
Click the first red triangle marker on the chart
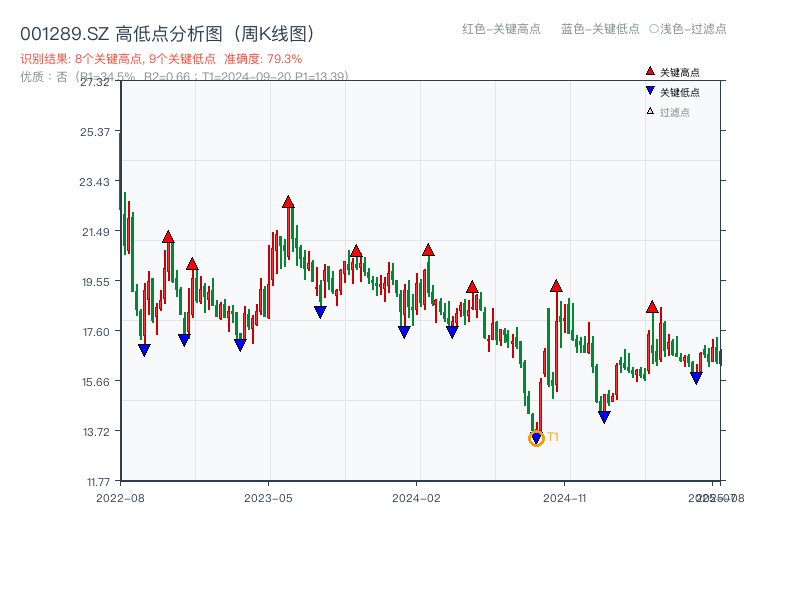coord(167,237)
